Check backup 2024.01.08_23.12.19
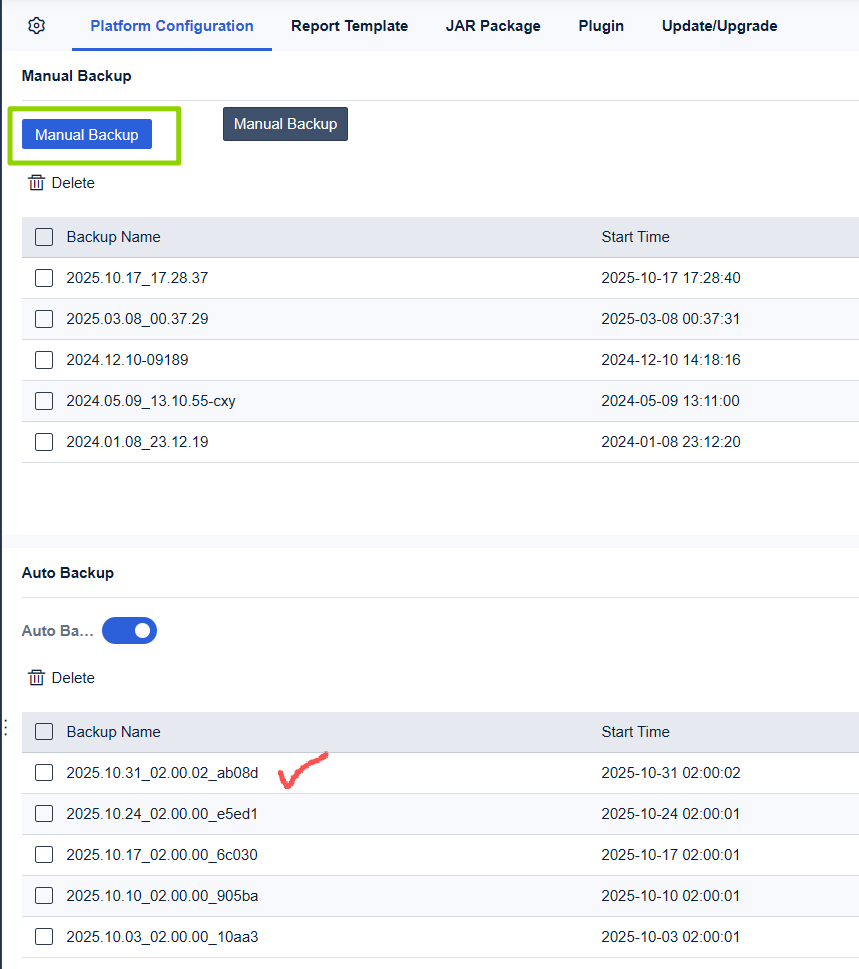The height and width of the screenshot is (969, 859). point(44,442)
